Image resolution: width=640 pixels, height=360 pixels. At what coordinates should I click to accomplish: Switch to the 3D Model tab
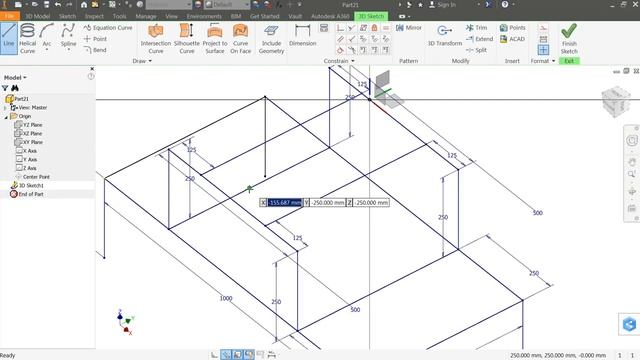coord(38,16)
